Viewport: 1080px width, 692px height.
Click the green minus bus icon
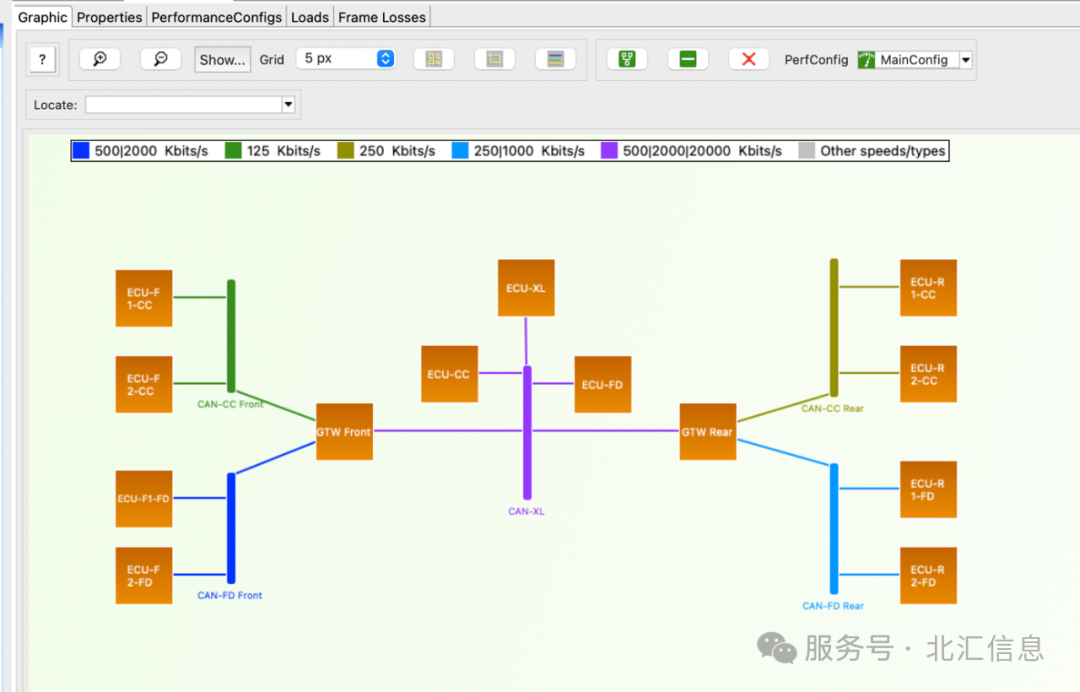click(687, 59)
